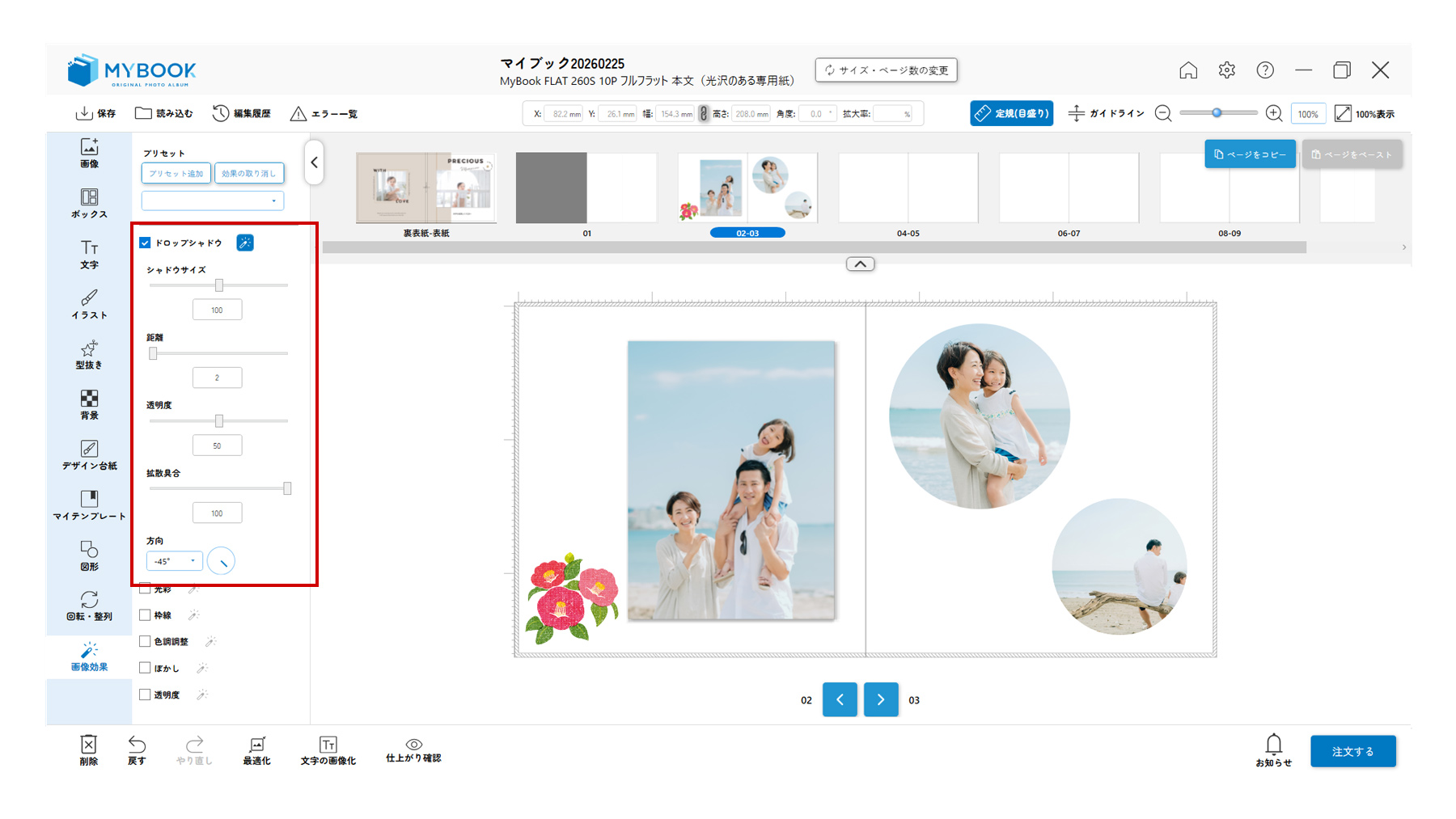Click the 100% zoom value field
Image resolution: width=1456 pixels, height=819 pixels.
click(1308, 114)
